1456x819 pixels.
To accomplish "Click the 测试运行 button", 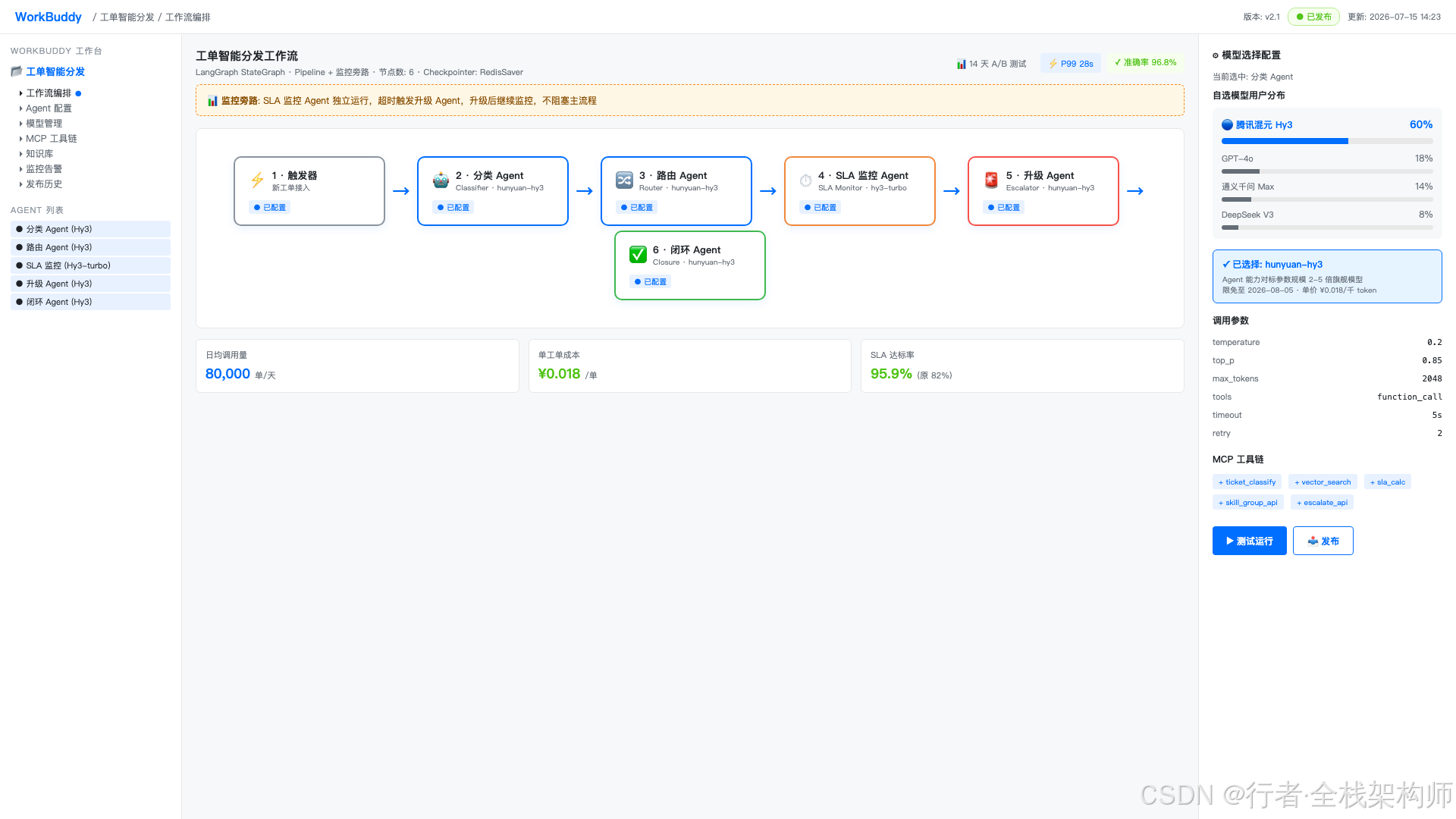I will 1249,541.
